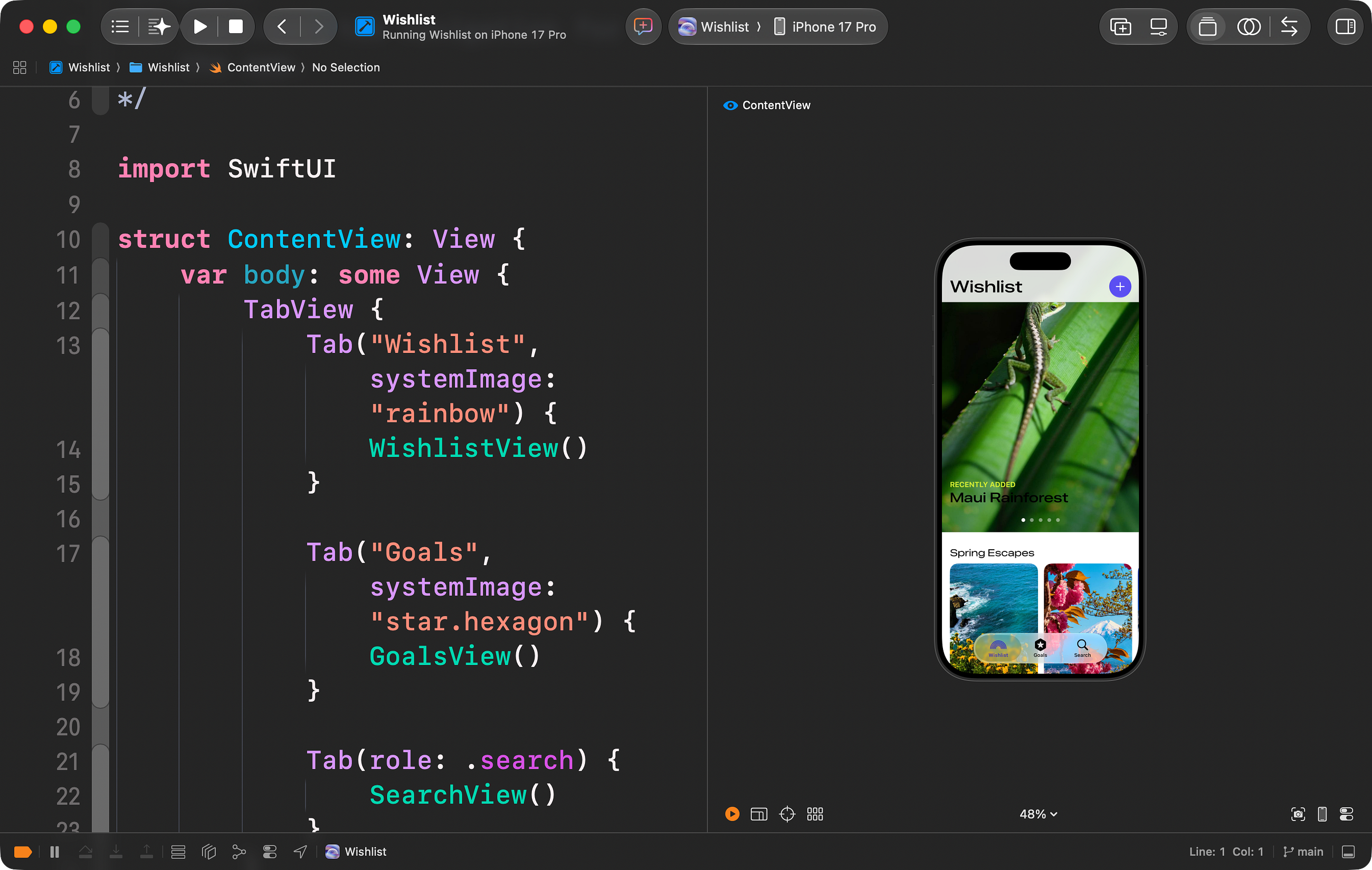The width and height of the screenshot is (1372, 870).
Task: Click stacked rows debug bar icon
Action: [178, 852]
